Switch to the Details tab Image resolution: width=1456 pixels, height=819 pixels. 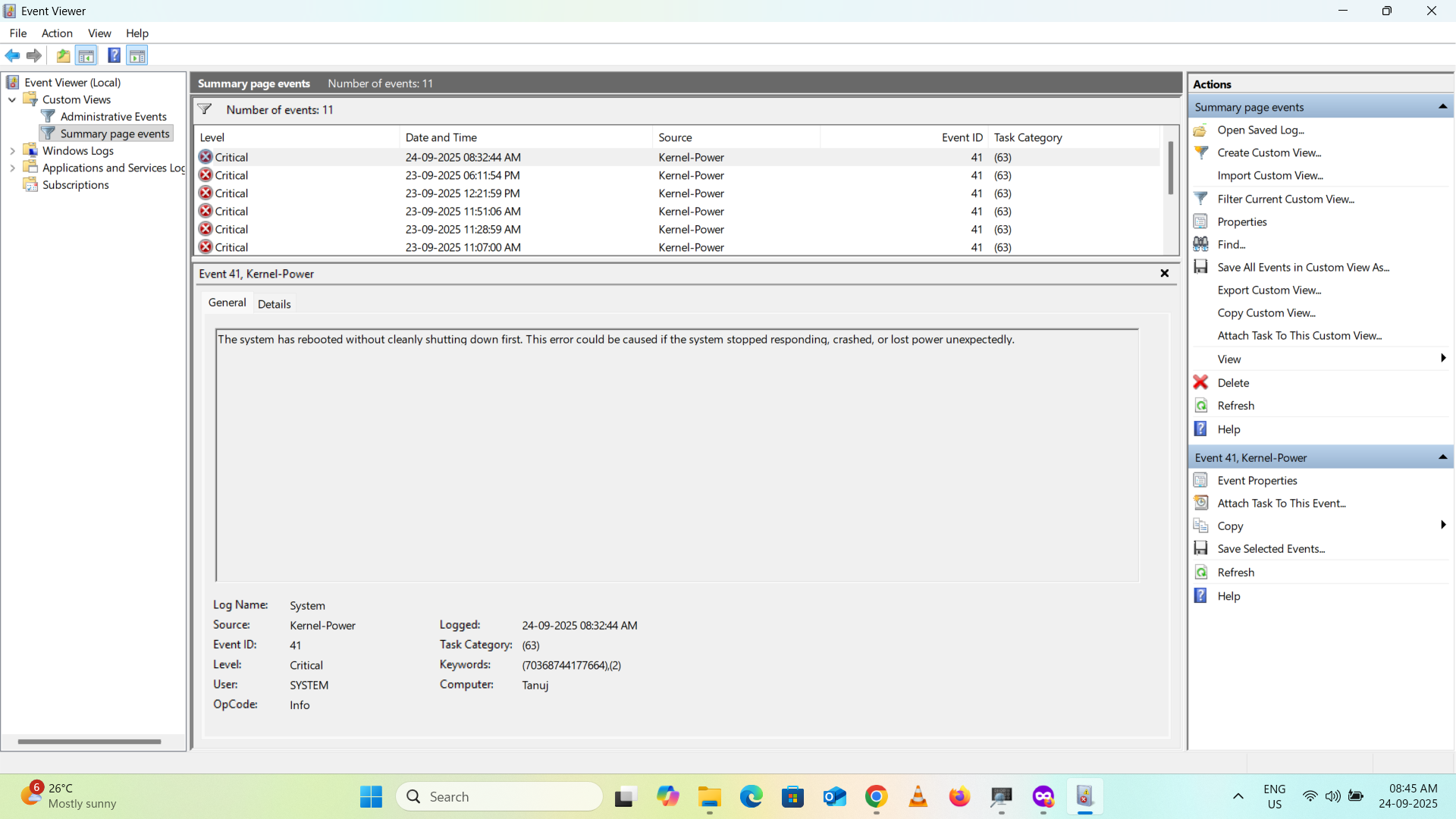coord(274,304)
